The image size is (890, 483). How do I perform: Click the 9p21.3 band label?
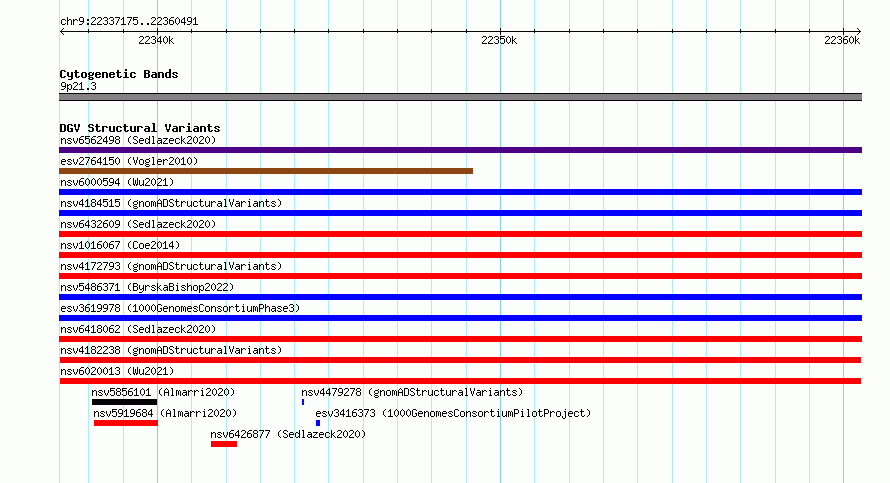[x=78, y=86]
